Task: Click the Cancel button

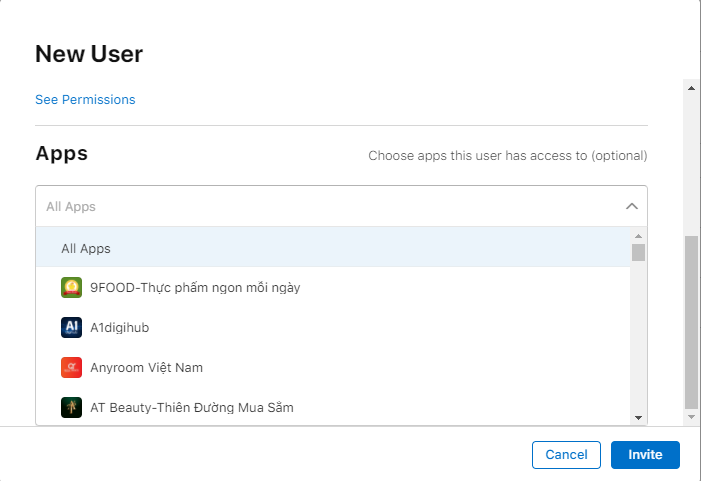Action: 566,455
